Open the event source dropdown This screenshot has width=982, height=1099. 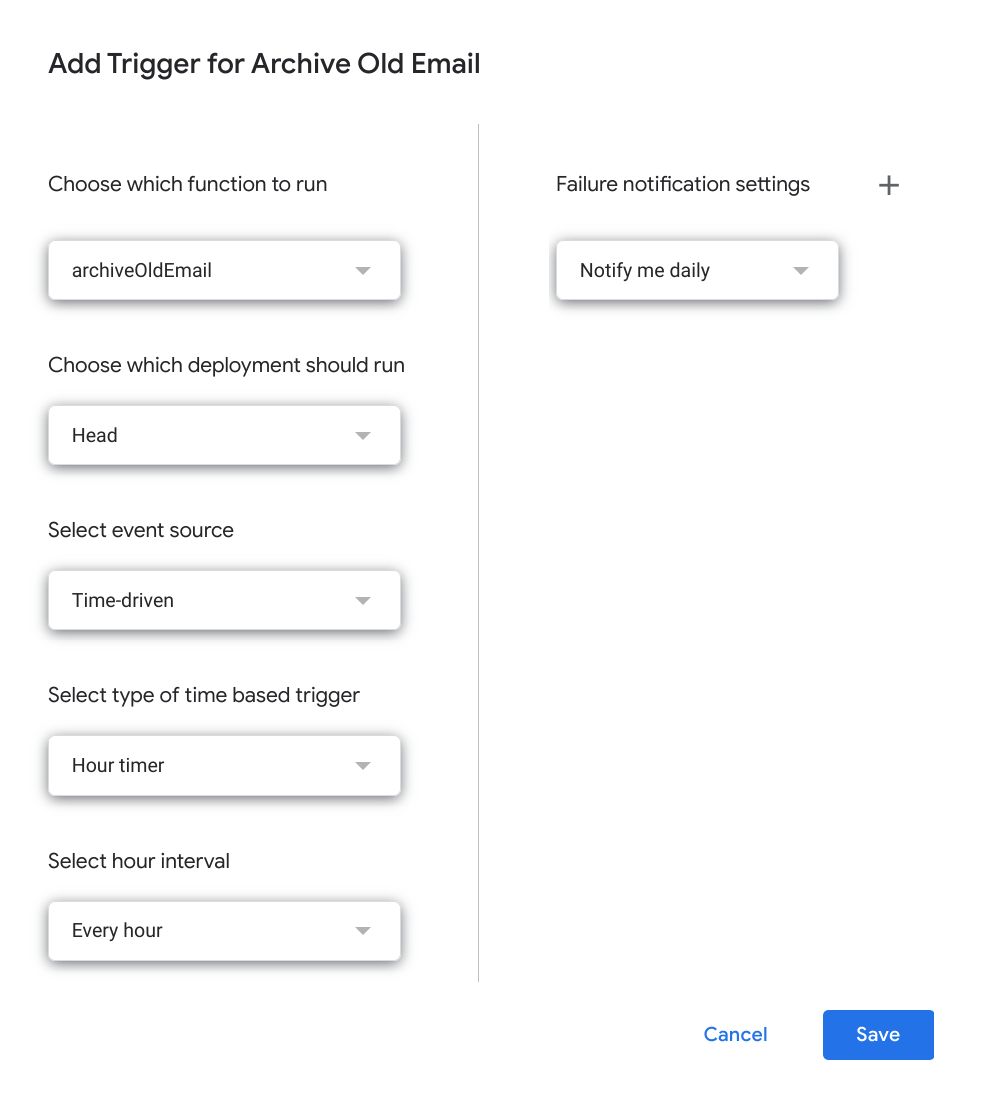point(224,600)
